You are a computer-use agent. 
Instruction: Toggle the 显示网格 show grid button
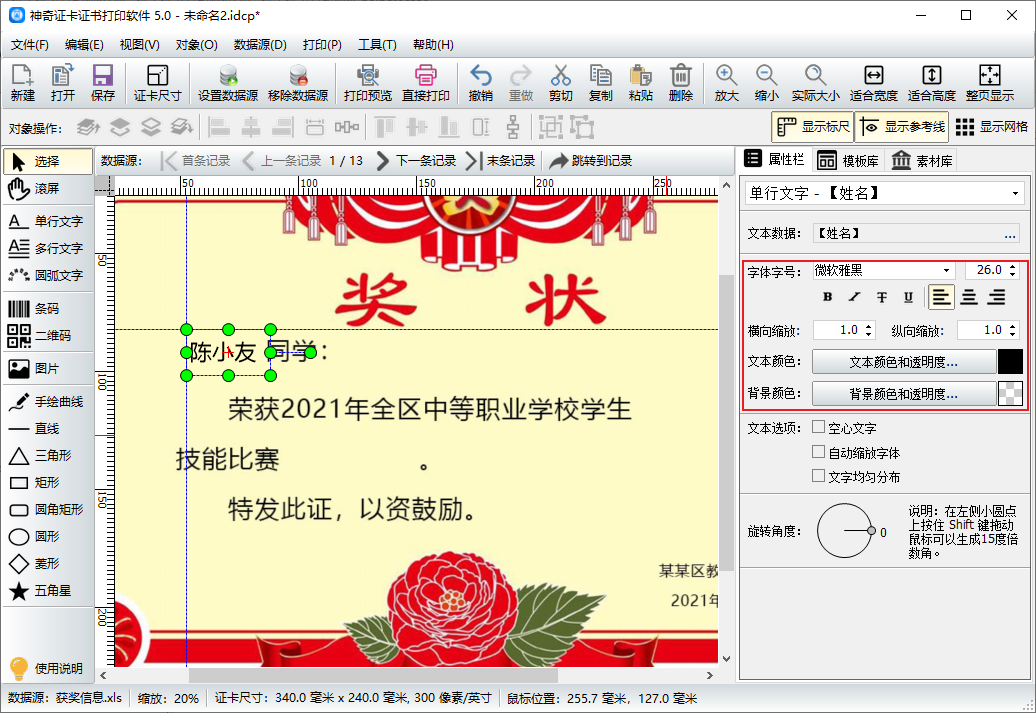click(x=990, y=127)
